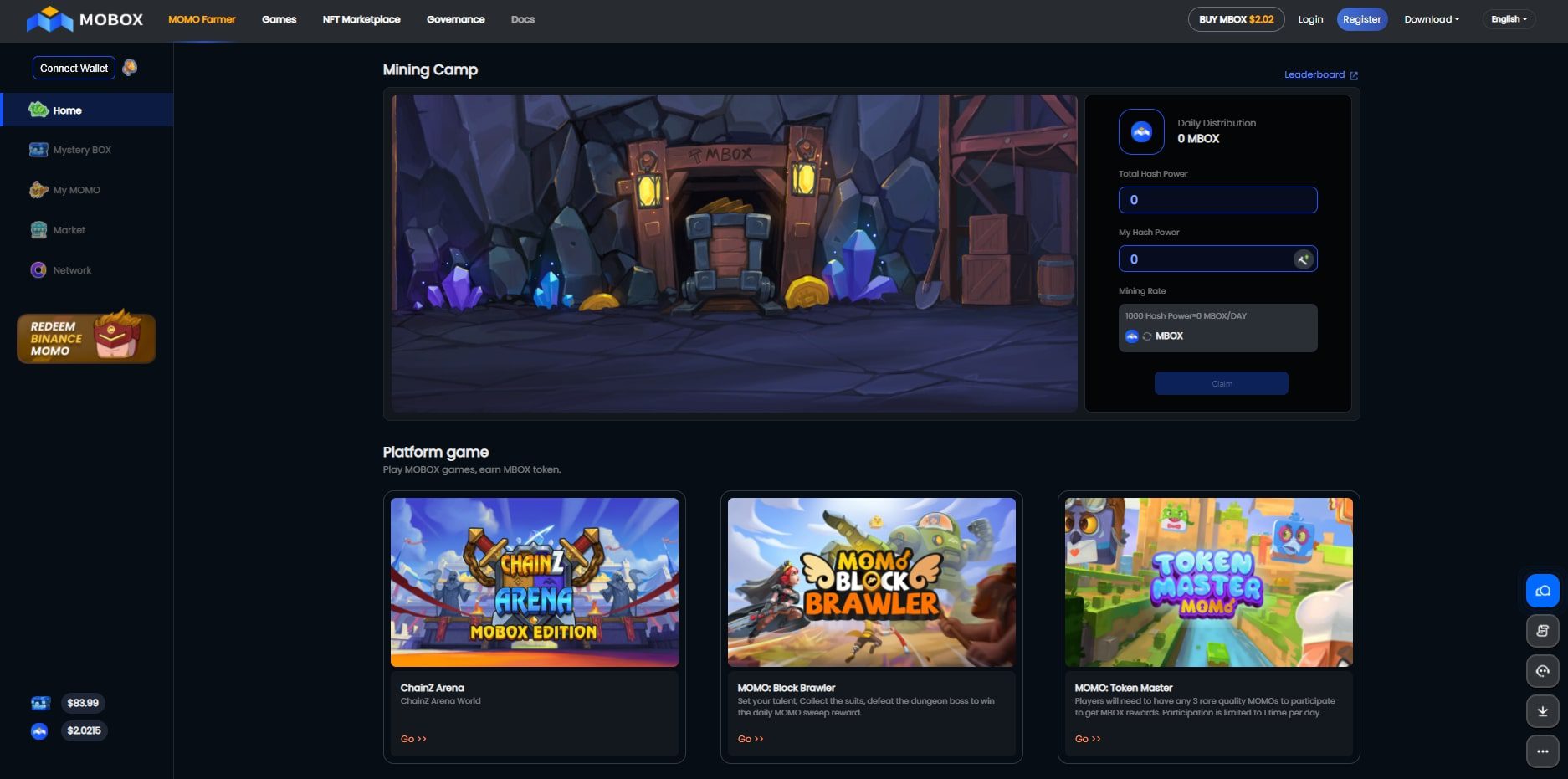Viewport: 1568px width, 779px height.
Task: Open the English language selector
Action: 1509,19
